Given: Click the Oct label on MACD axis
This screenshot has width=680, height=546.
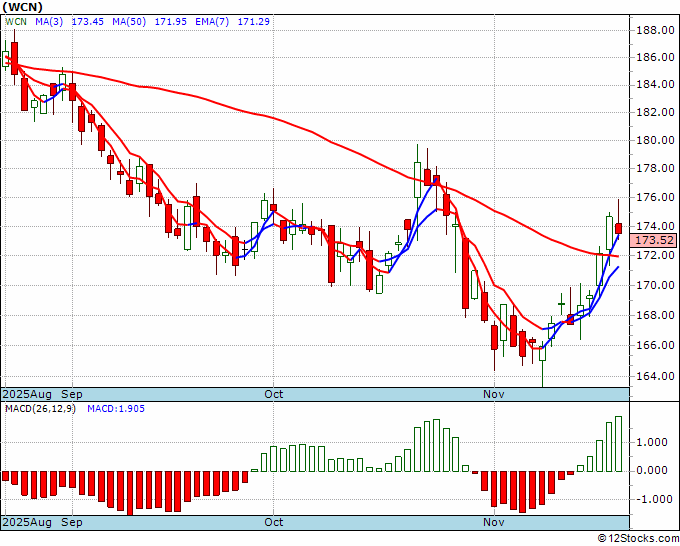Looking at the screenshot, I should click(274, 522).
